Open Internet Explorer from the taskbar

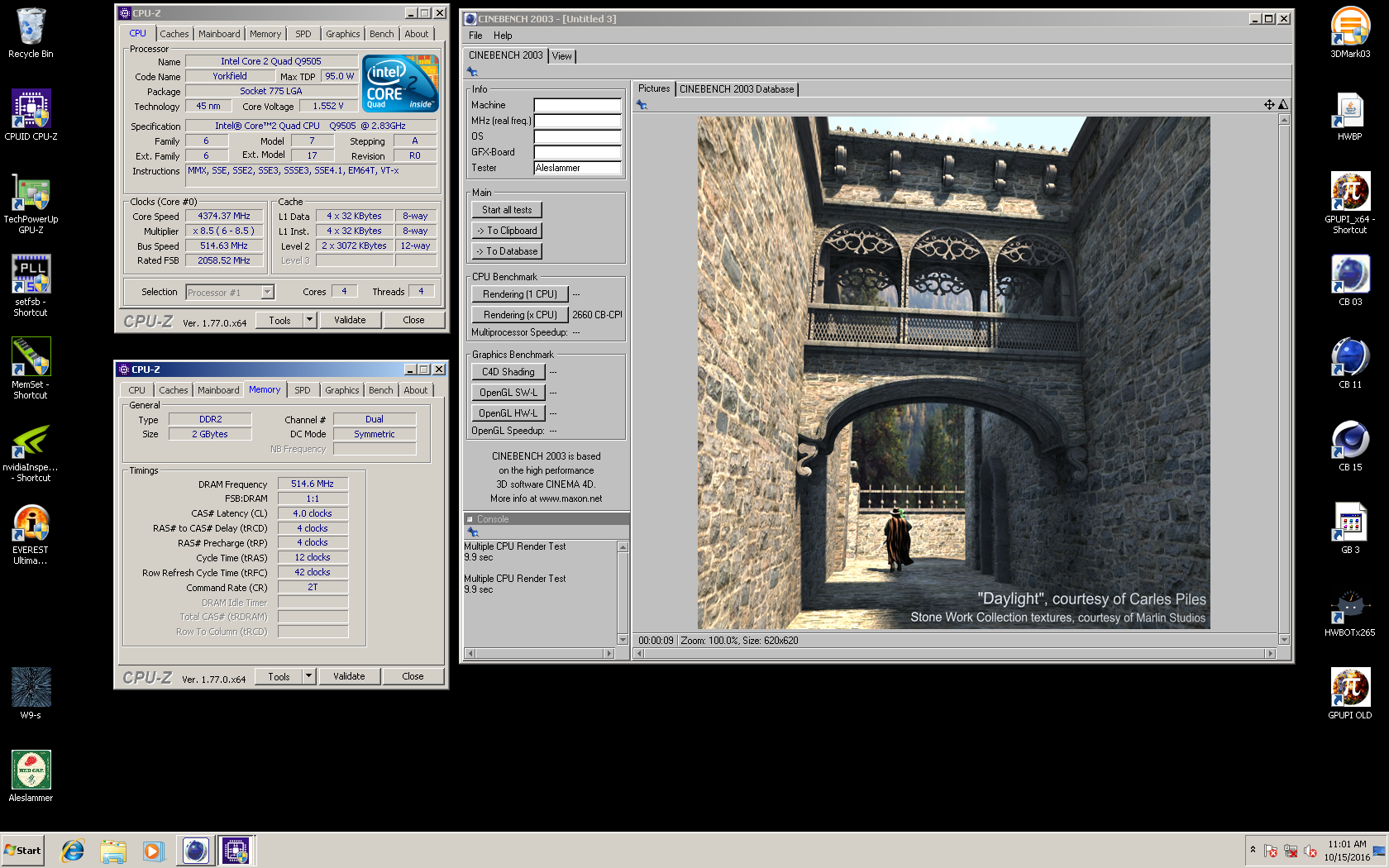[73, 851]
